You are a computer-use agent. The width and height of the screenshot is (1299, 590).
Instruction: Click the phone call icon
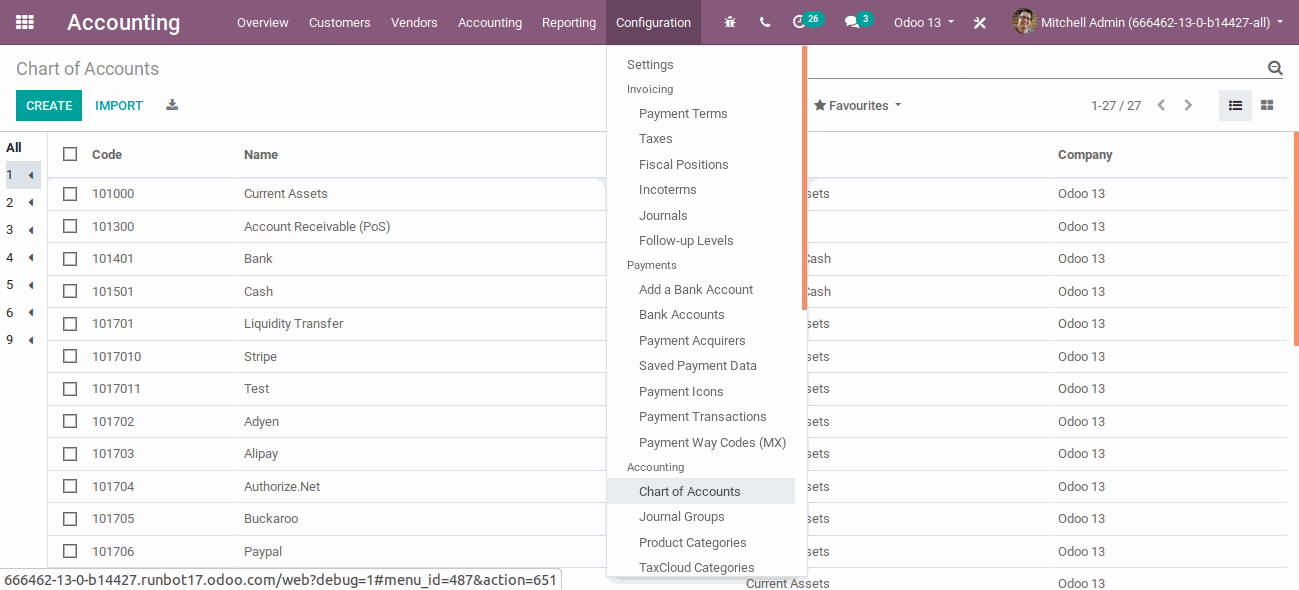[765, 22]
